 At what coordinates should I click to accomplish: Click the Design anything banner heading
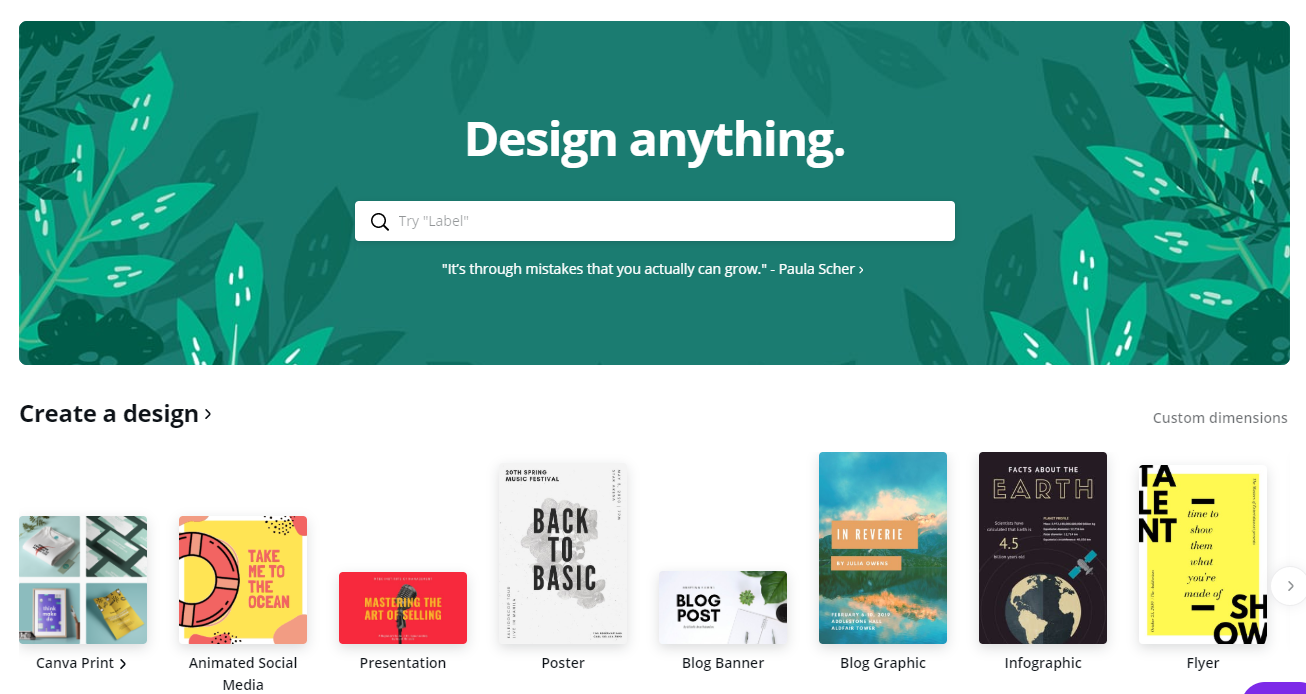click(655, 139)
